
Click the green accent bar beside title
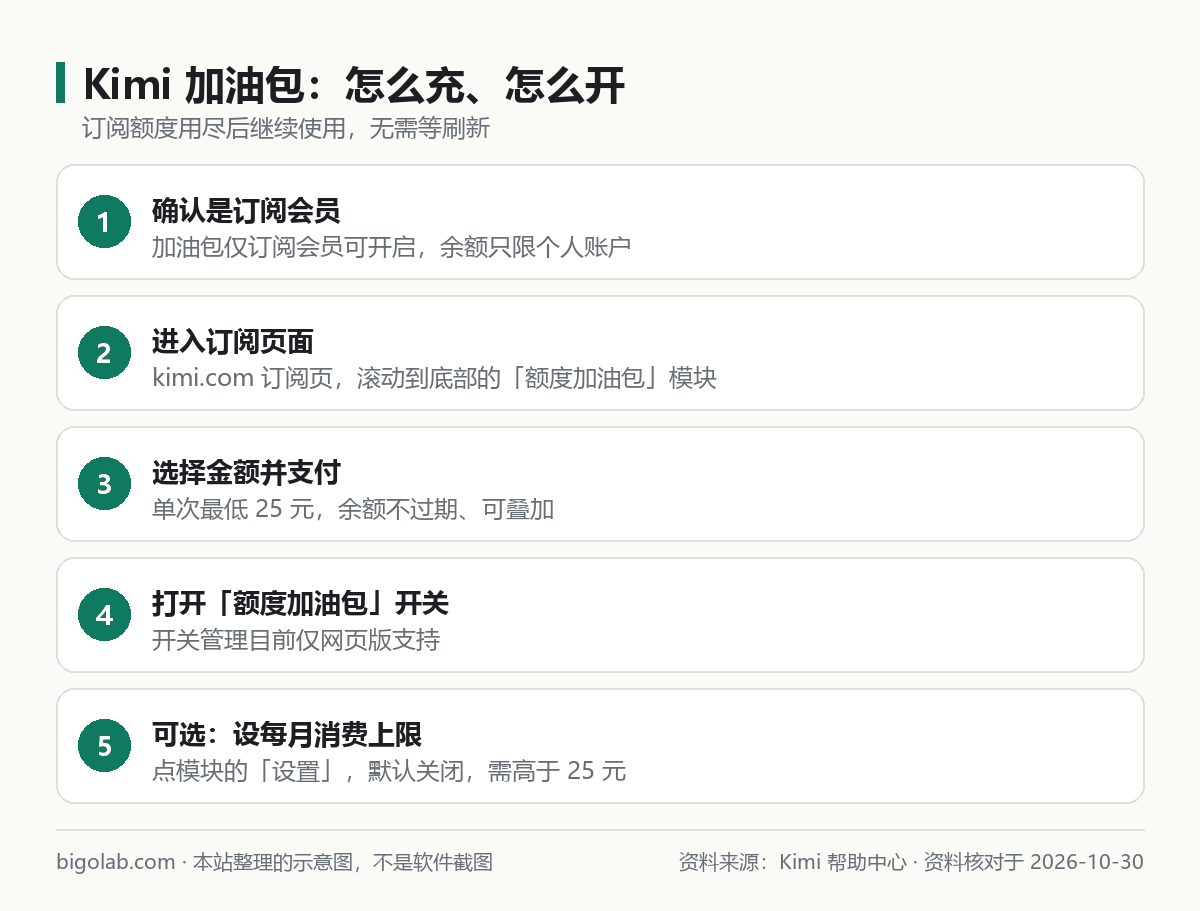pos(60,83)
